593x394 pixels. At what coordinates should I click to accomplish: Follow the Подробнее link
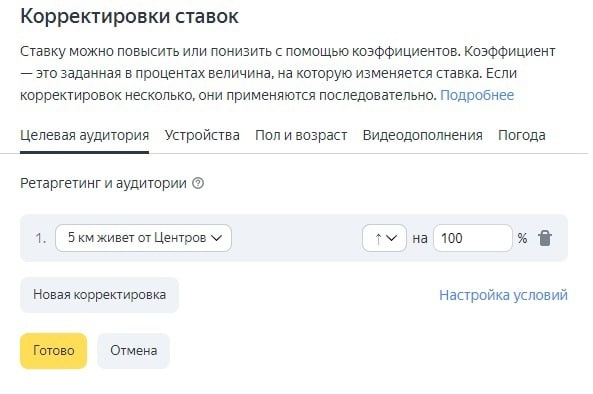point(477,95)
